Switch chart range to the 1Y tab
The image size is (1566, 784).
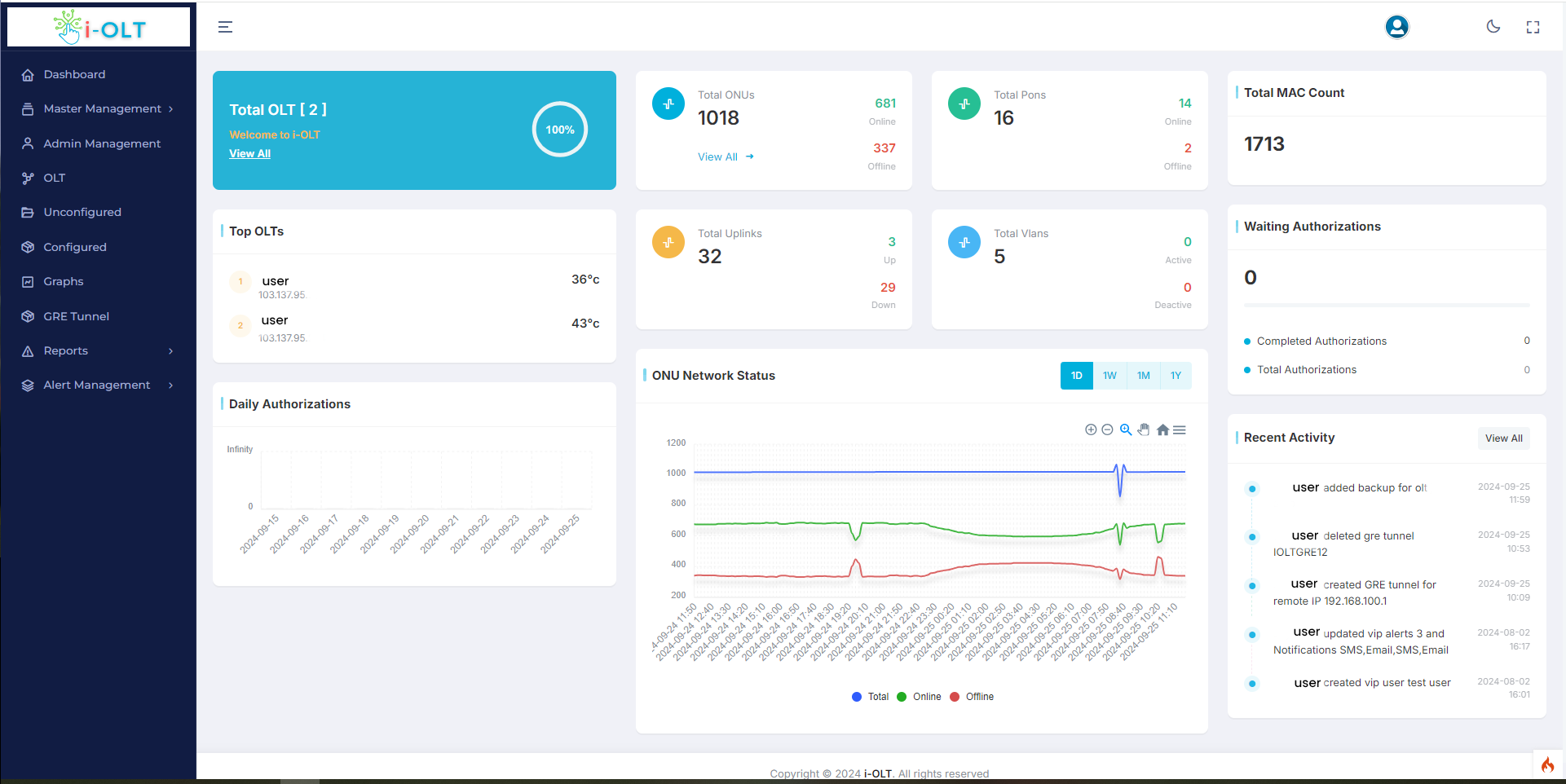pos(1176,376)
